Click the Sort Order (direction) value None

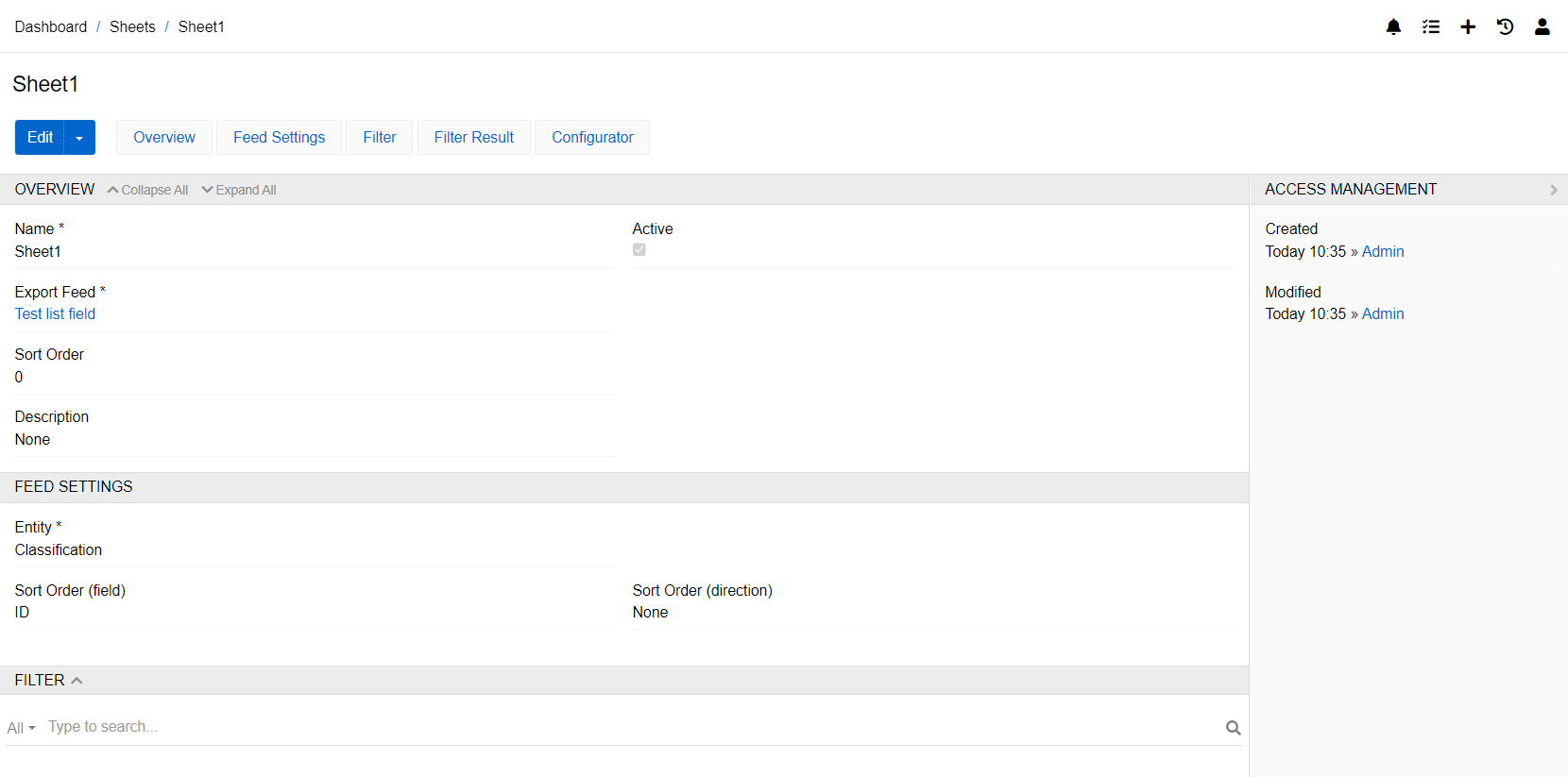650,613
